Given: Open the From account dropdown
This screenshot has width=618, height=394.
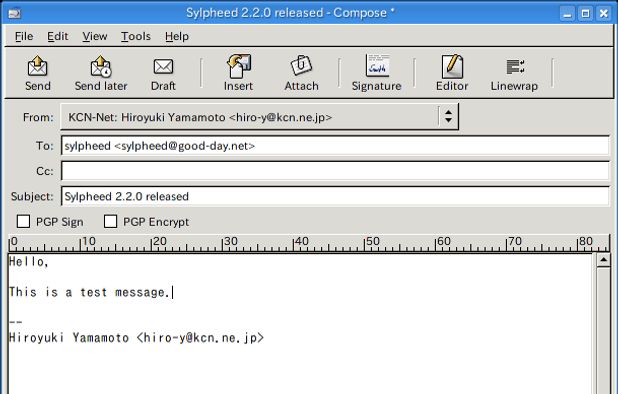Looking at the screenshot, I should pyautogui.click(x=259, y=117).
